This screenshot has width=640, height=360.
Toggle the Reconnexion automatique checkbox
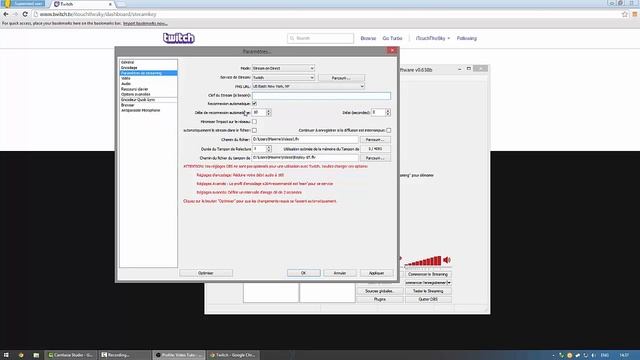tap(254, 104)
